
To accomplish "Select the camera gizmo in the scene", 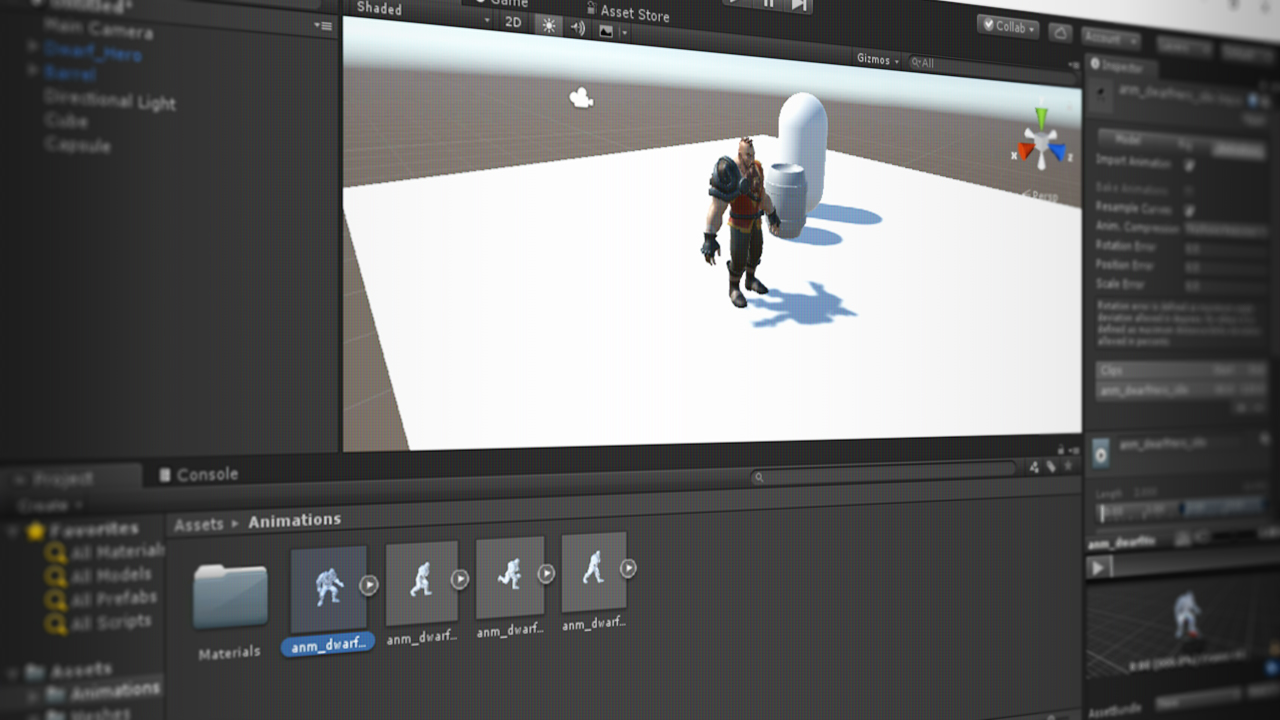I will 580,97.
